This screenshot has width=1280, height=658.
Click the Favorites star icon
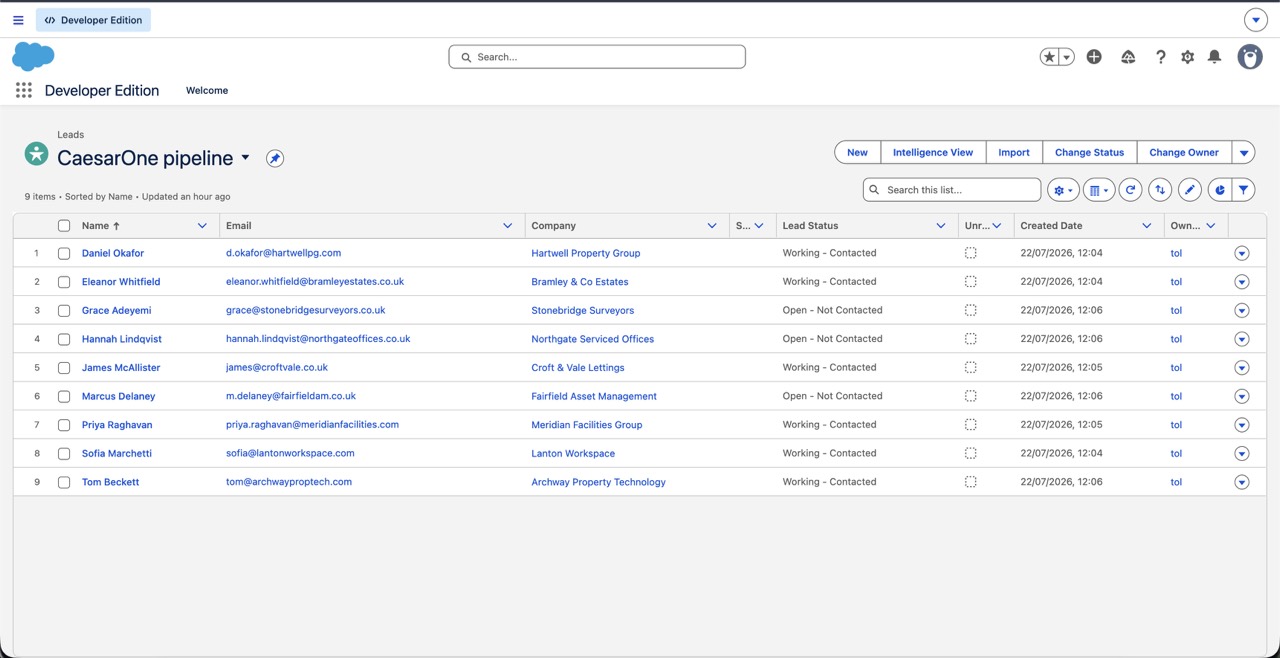tap(1049, 57)
